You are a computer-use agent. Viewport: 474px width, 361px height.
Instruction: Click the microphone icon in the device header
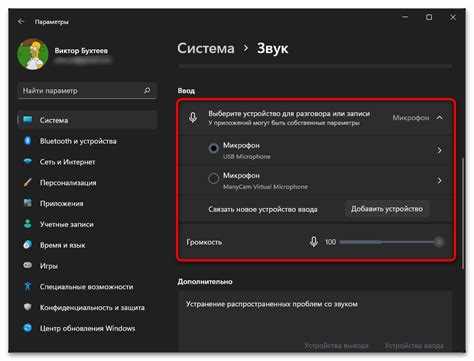coord(193,117)
